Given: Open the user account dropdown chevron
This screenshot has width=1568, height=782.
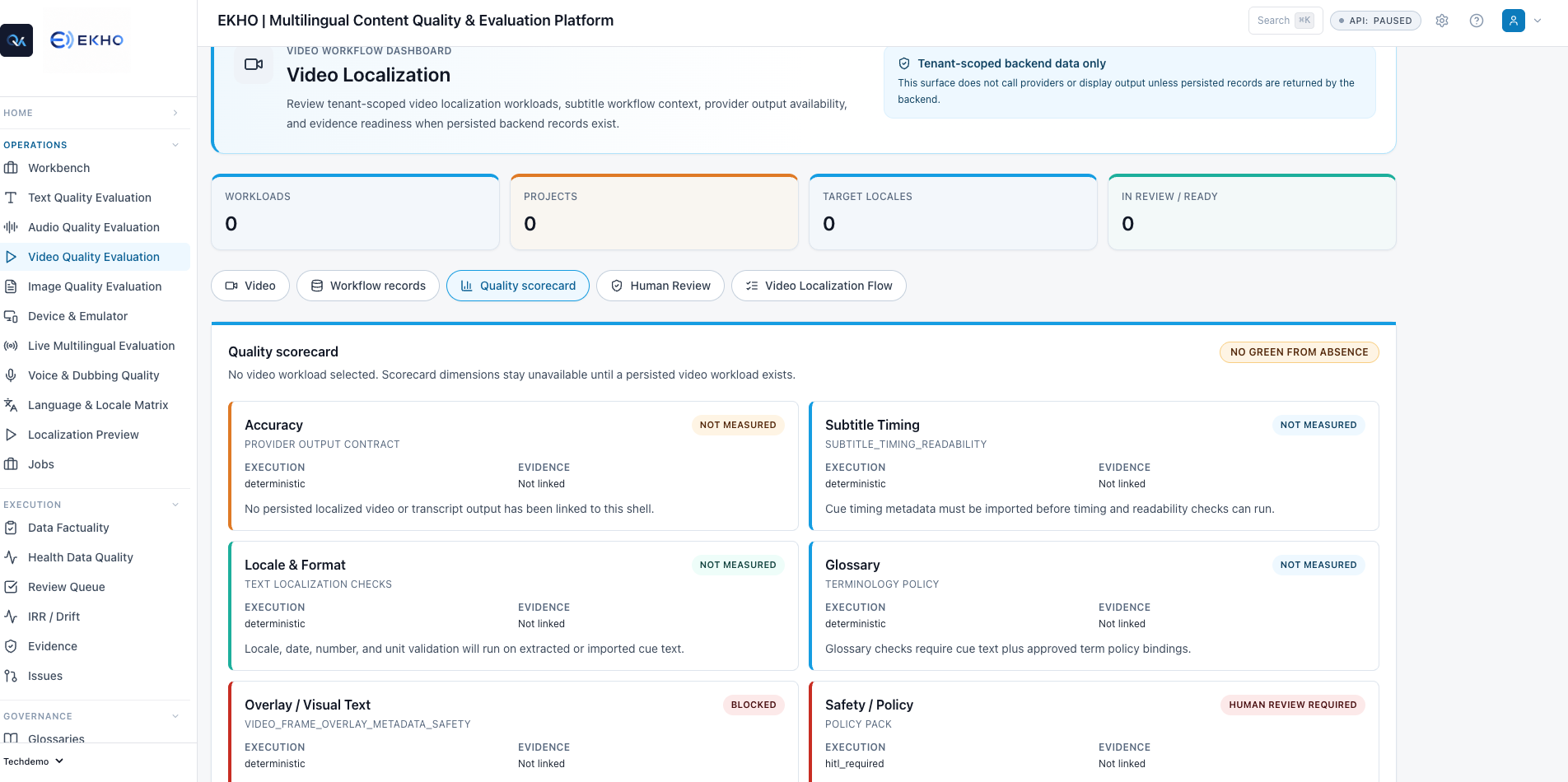Looking at the screenshot, I should [1538, 21].
